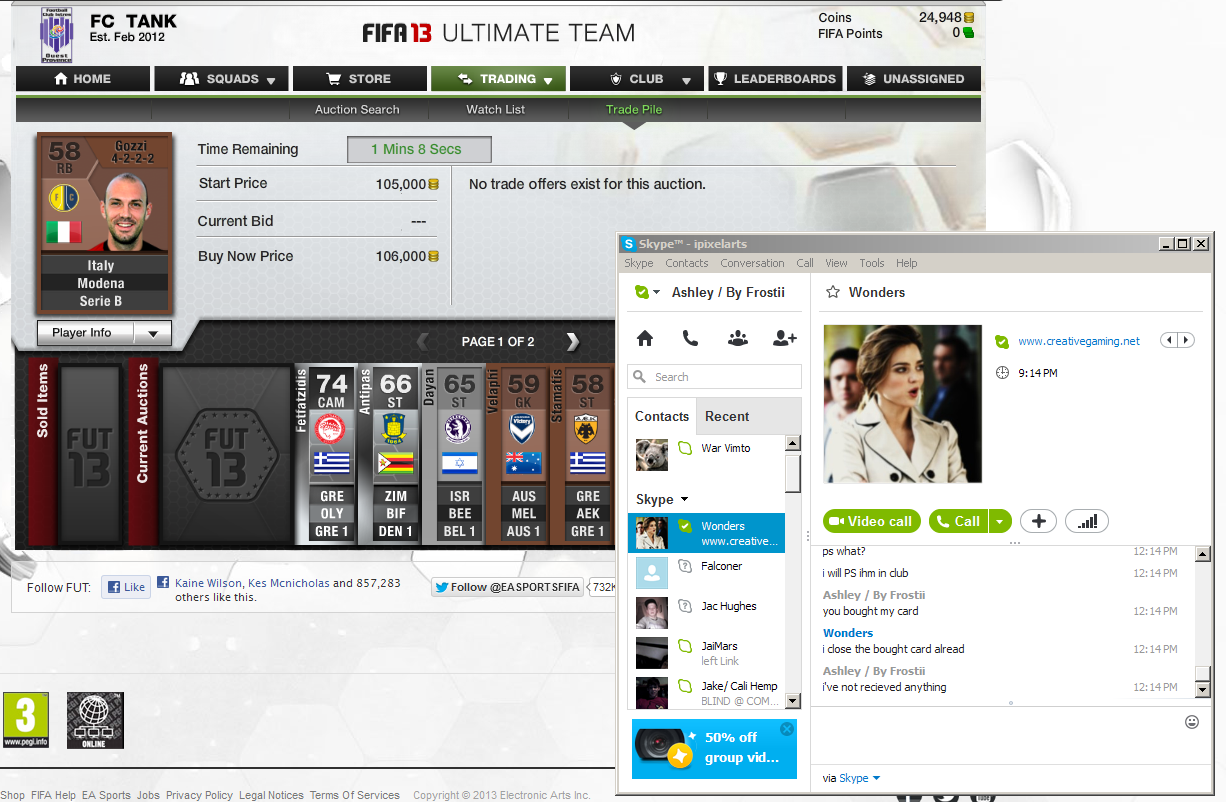Image resolution: width=1226 pixels, height=802 pixels.
Task: Open the dropdown arrow next to Call
Action: click(x=1000, y=521)
